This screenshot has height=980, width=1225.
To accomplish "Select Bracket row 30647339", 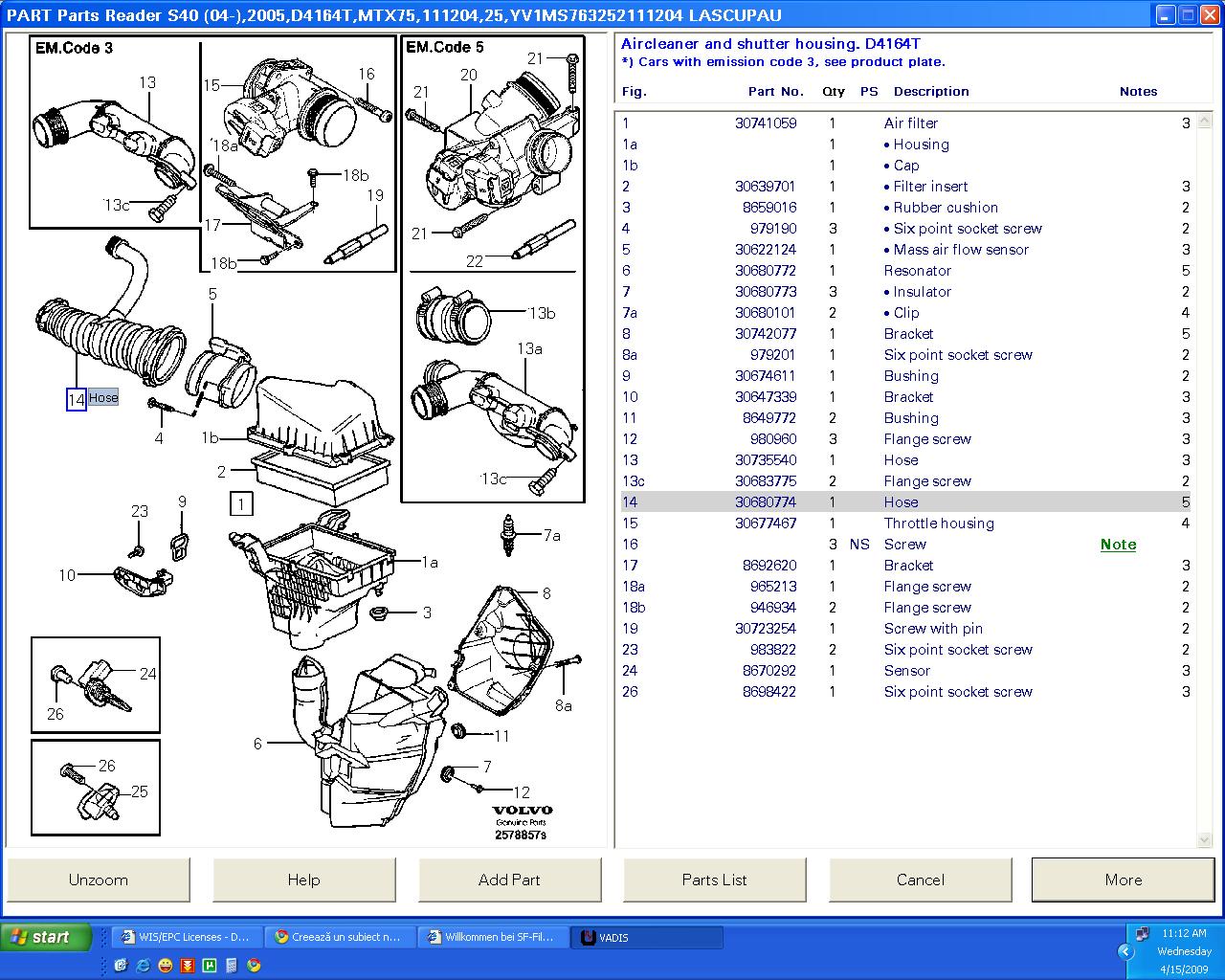I will 905,397.
